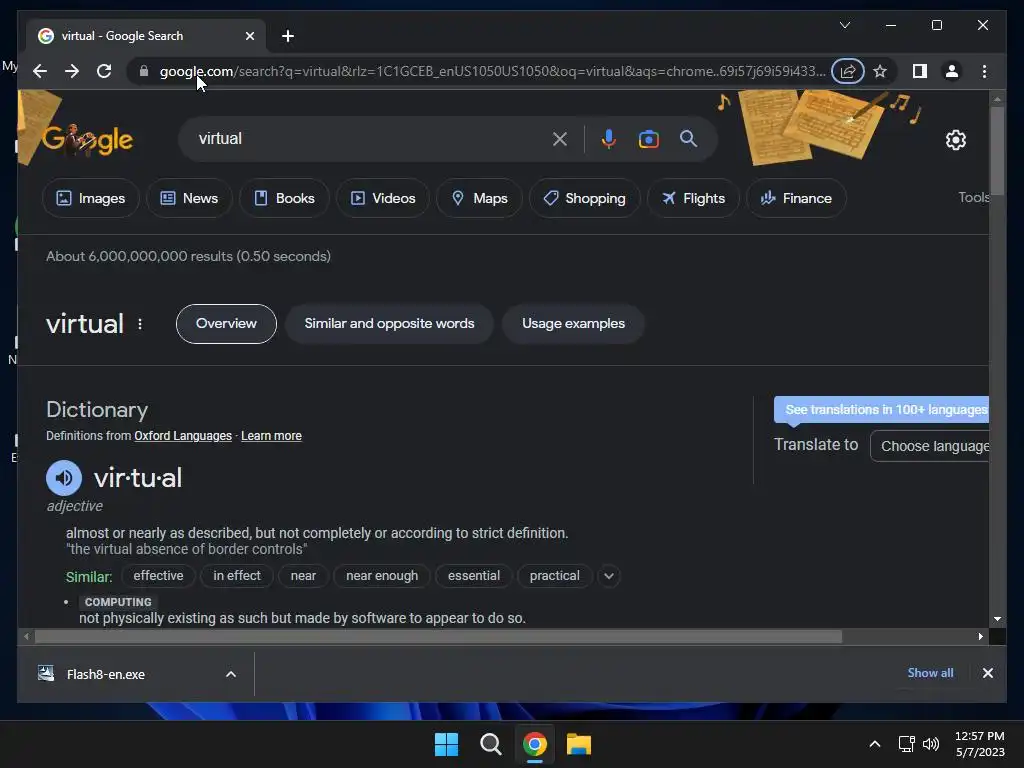Filter results by Images
The height and width of the screenshot is (768, 1024).
coord(91,198)
